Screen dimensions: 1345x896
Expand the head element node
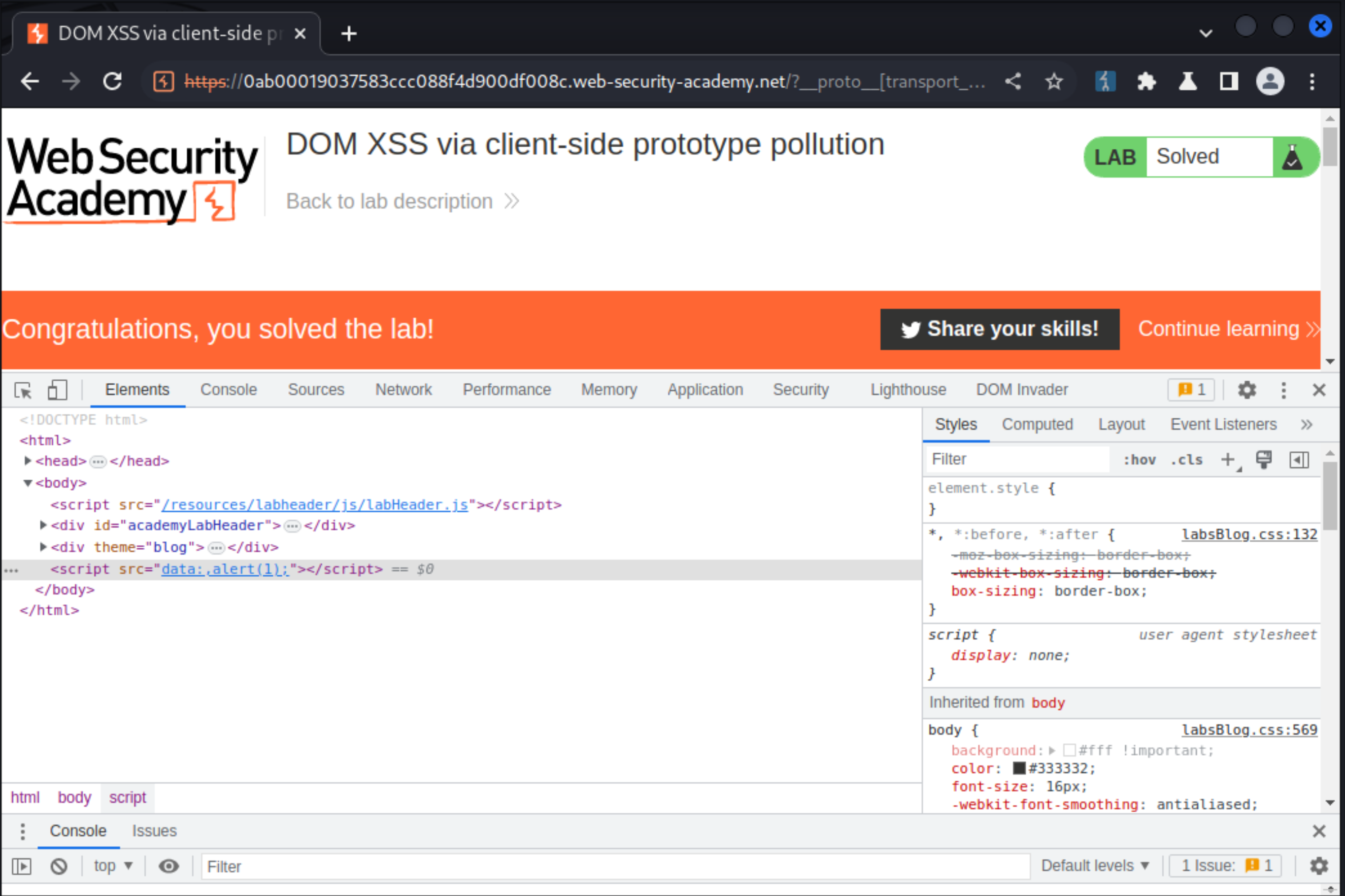tap(28, 461)
